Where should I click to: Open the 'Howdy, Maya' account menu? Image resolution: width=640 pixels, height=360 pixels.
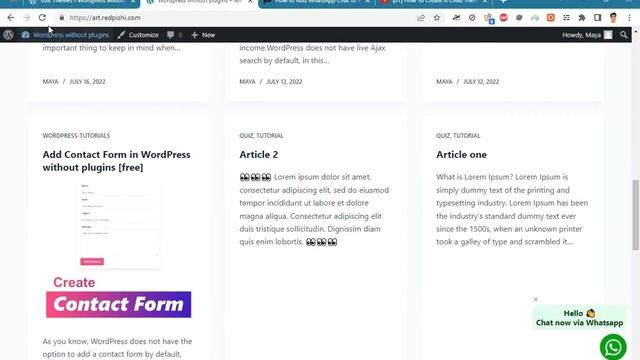click(587, 35)
